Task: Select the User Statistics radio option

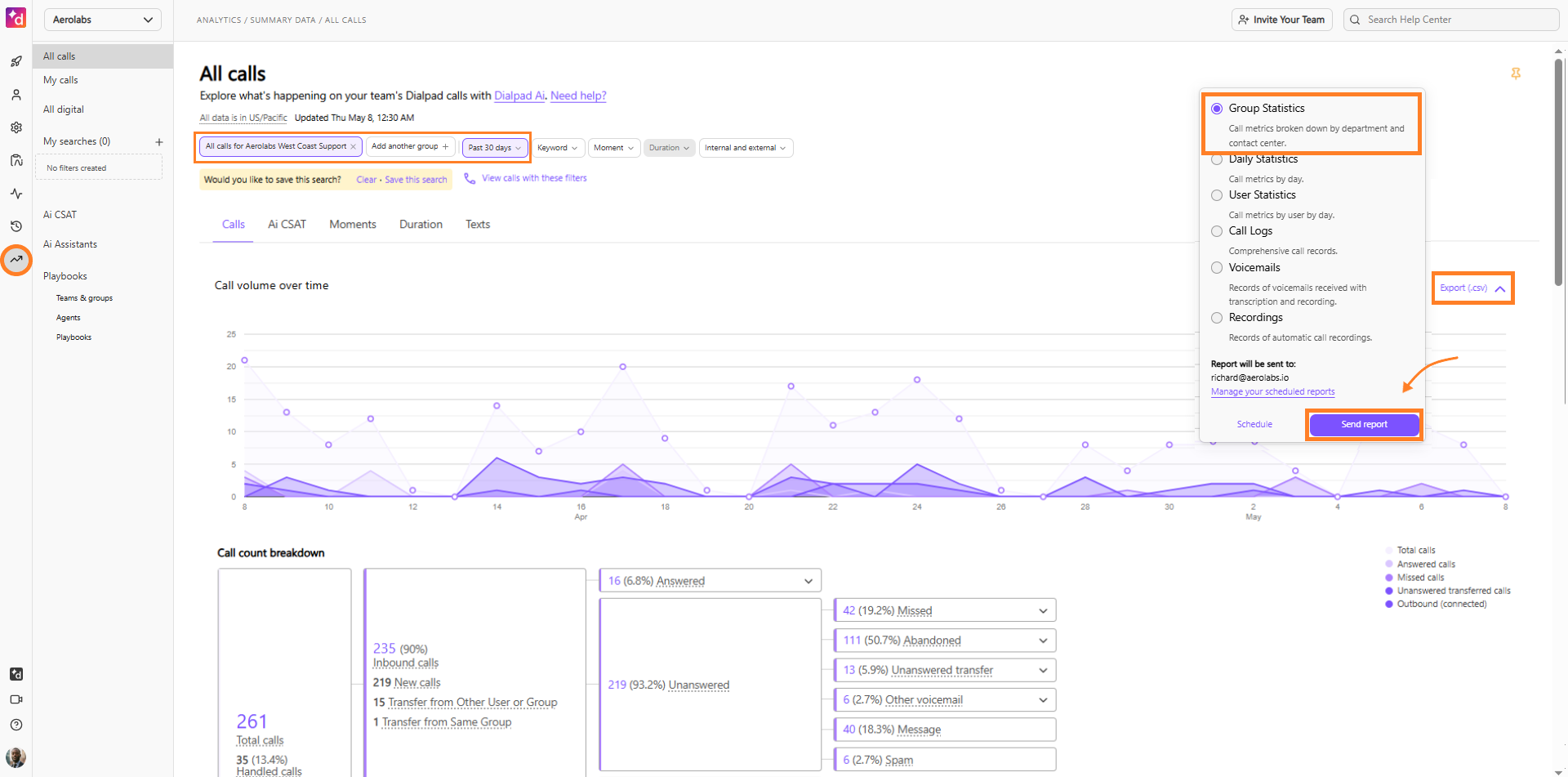Action: 1217,195
